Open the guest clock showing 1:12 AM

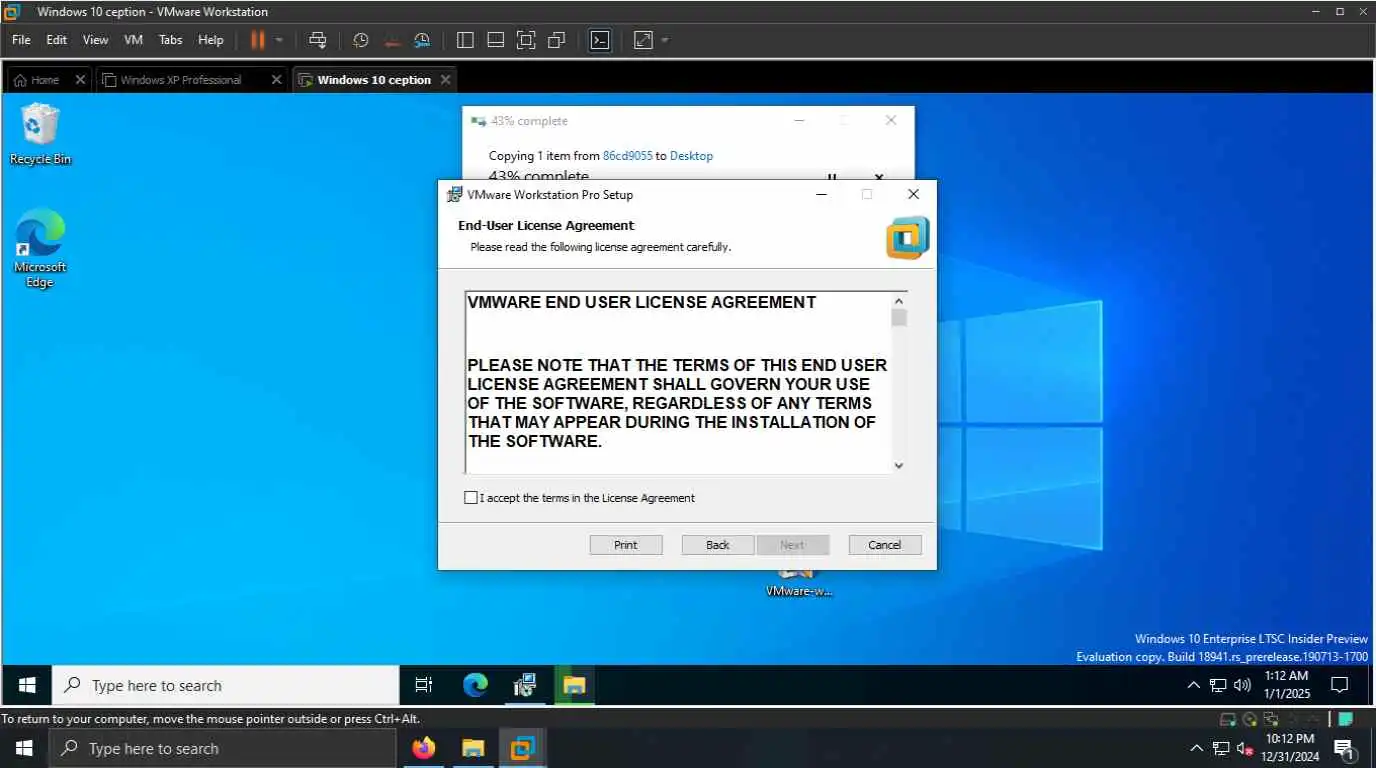click(x=1286, y=685)
